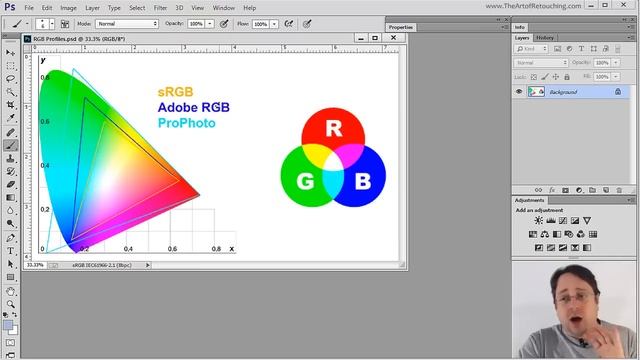The image size is (640, 360).
Task: Create a new layer
Action: point(606,190)
